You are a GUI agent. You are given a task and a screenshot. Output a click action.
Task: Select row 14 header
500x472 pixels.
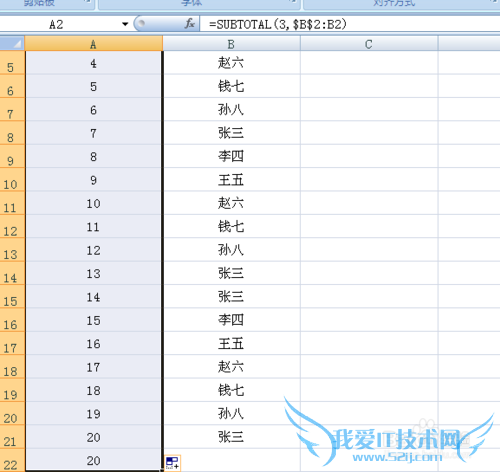(x=12, y=273)
